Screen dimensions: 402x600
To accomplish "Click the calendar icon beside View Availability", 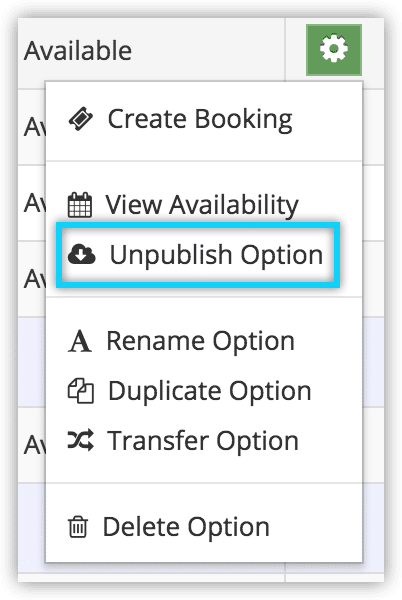I will tap(80, 205).
